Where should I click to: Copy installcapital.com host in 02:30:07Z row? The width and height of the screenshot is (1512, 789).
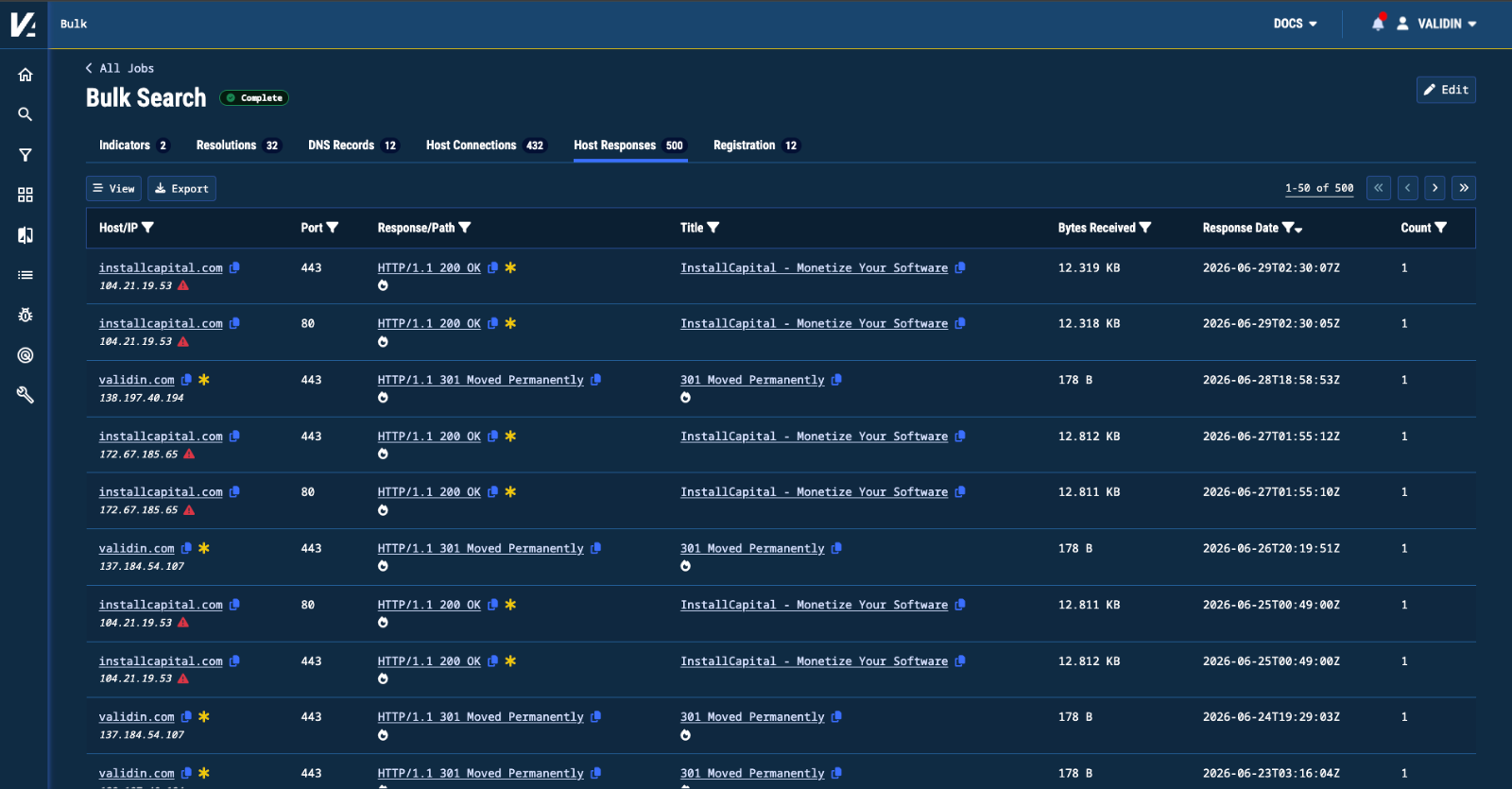234,267
